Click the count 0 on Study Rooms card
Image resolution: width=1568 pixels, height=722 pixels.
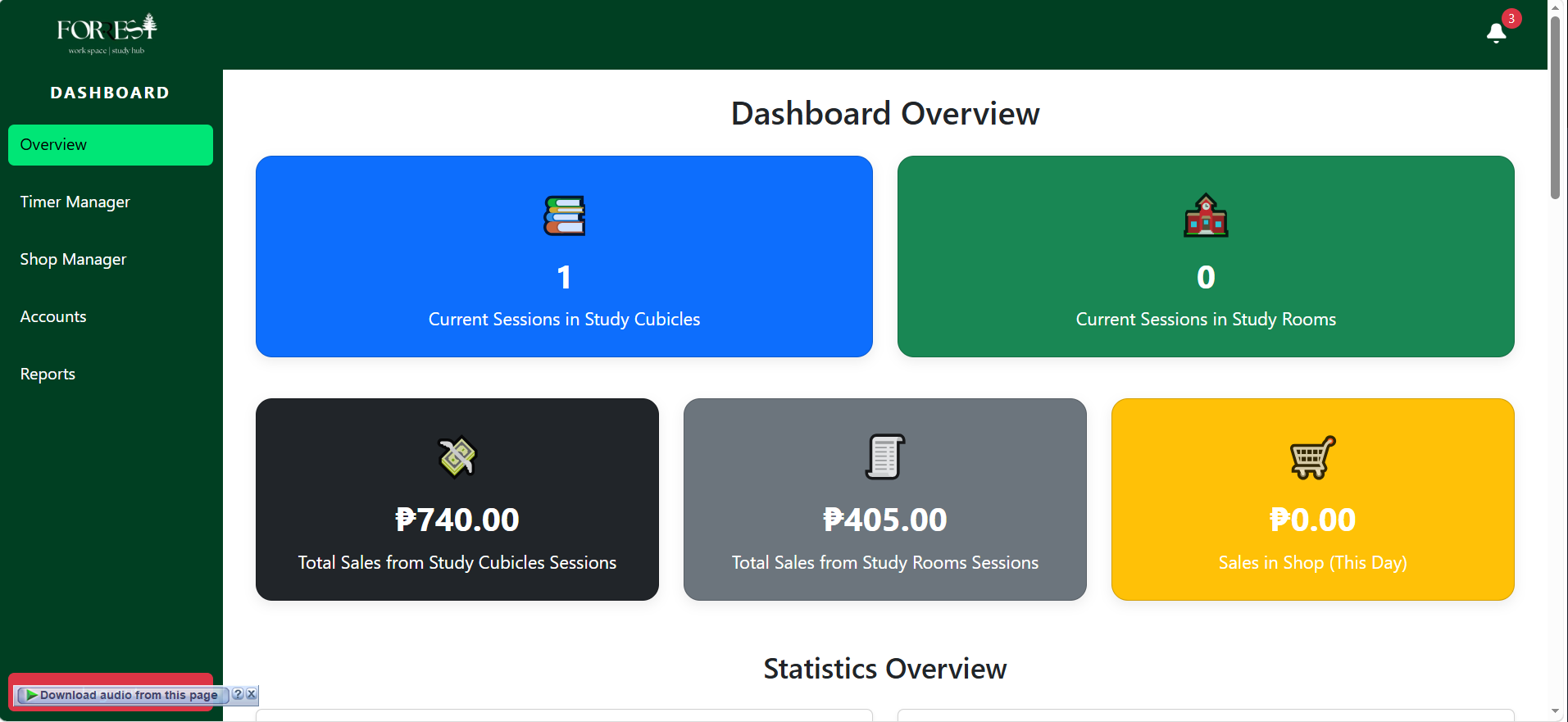1206,277
